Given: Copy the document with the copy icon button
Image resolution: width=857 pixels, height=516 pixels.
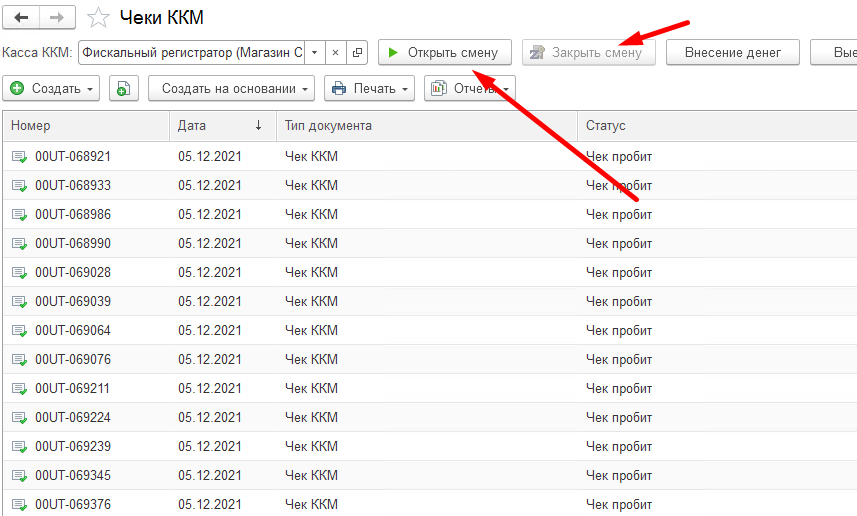Looking at the screenshot, I should click(124, 89).
